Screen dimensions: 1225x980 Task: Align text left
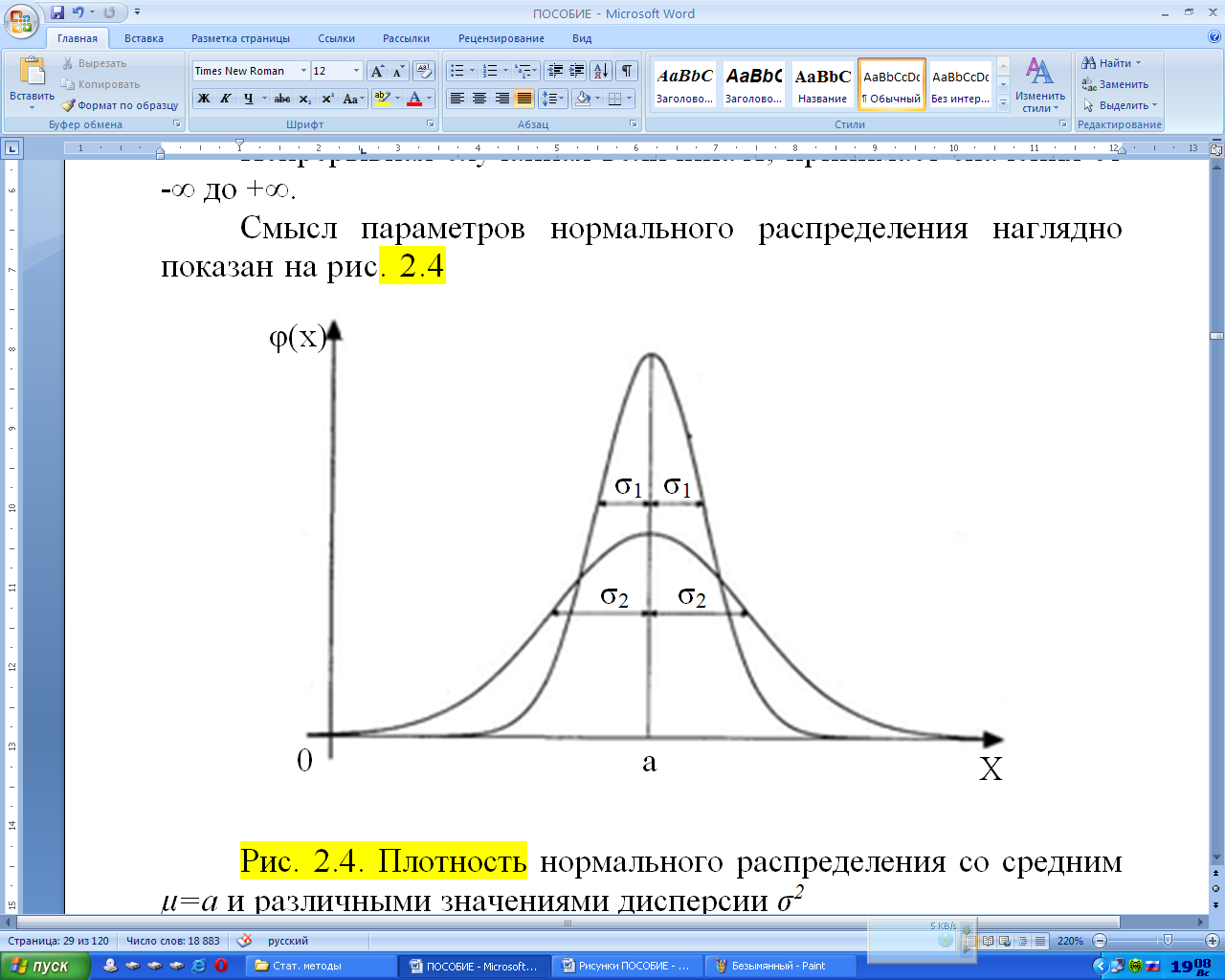457,98
